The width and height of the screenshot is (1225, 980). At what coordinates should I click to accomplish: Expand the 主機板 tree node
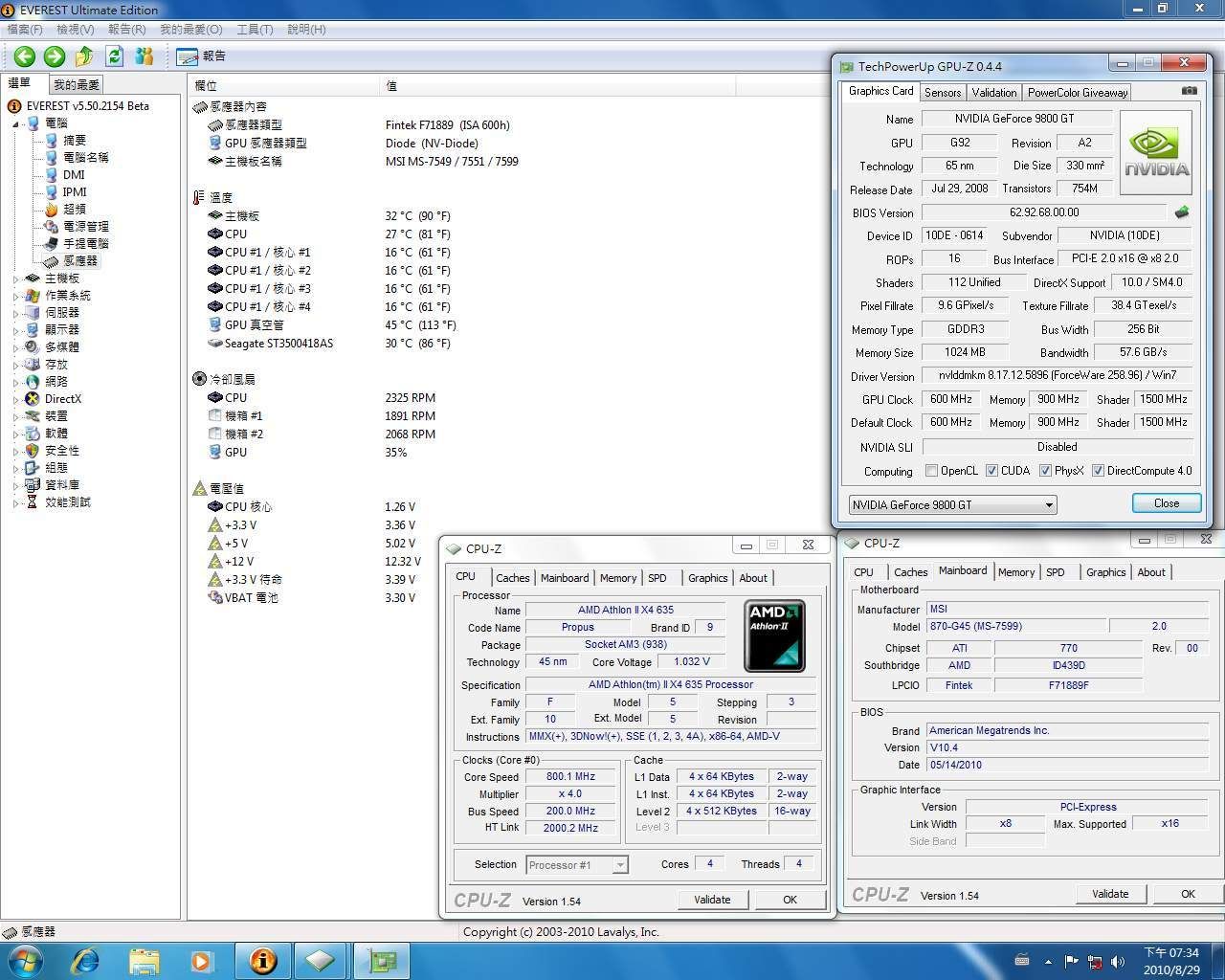click(16, 278)
